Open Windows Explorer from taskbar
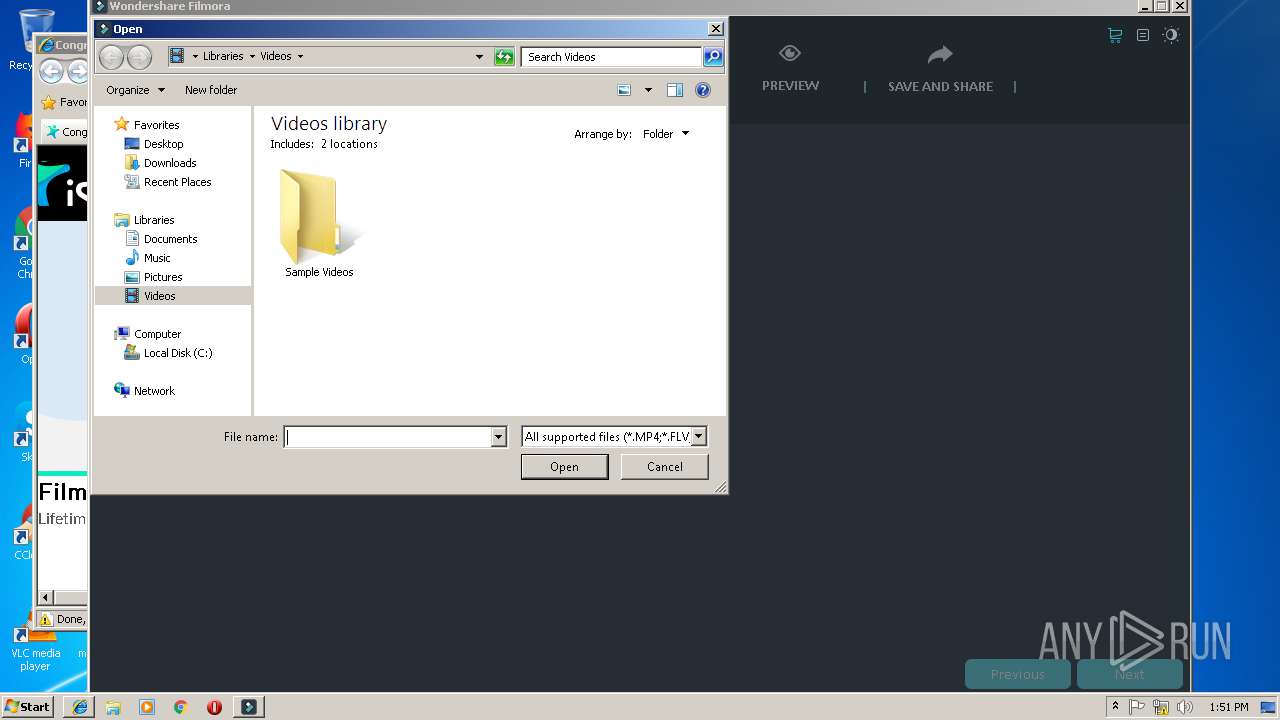The height and width of the screenshot is (720, 1280). click(x=113, y=707)
